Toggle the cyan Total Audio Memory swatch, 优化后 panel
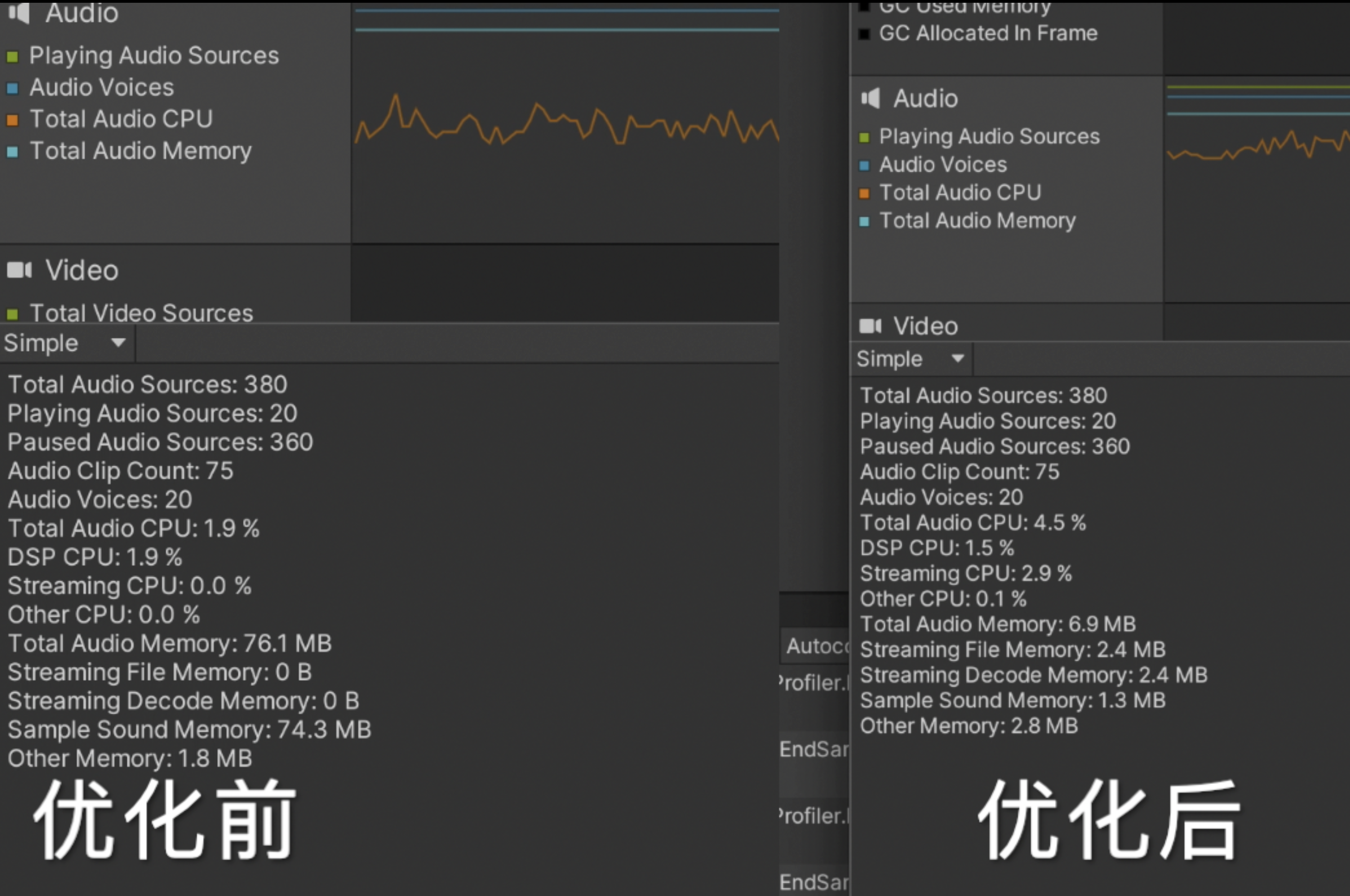 point(864,222)
